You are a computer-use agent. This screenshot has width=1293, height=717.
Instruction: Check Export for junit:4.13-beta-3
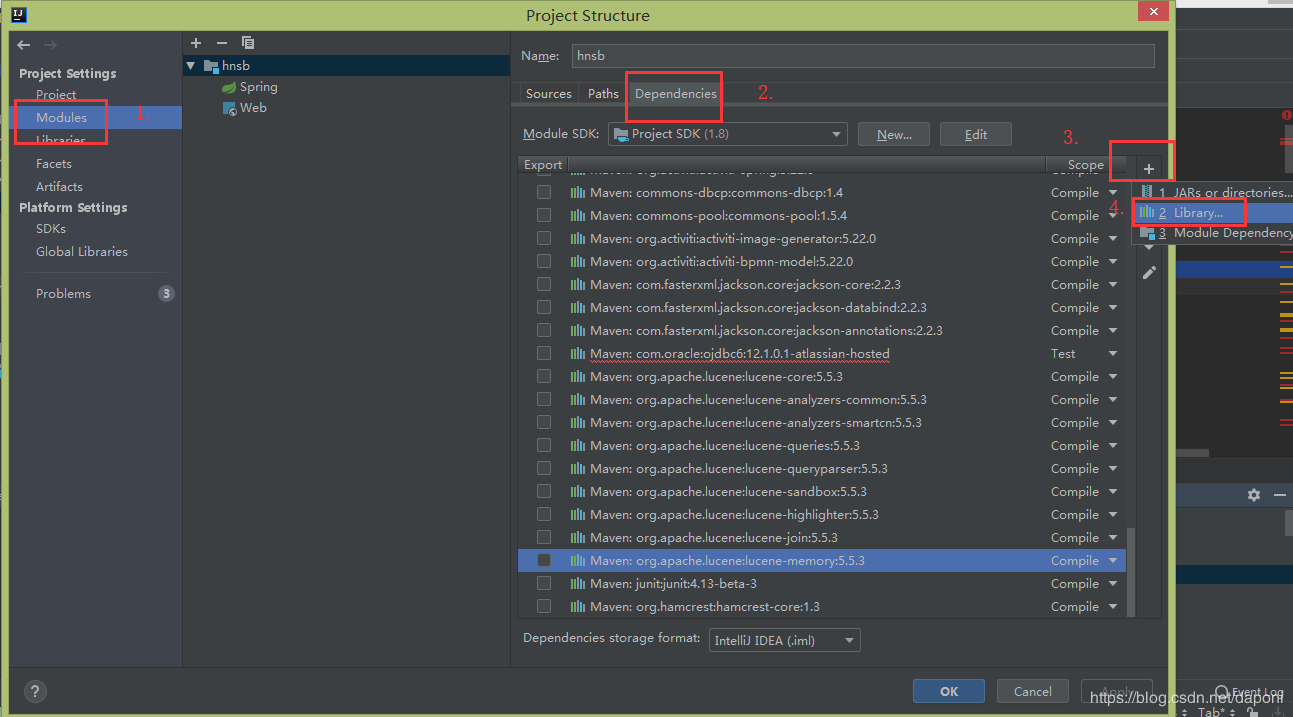point(544,583)
